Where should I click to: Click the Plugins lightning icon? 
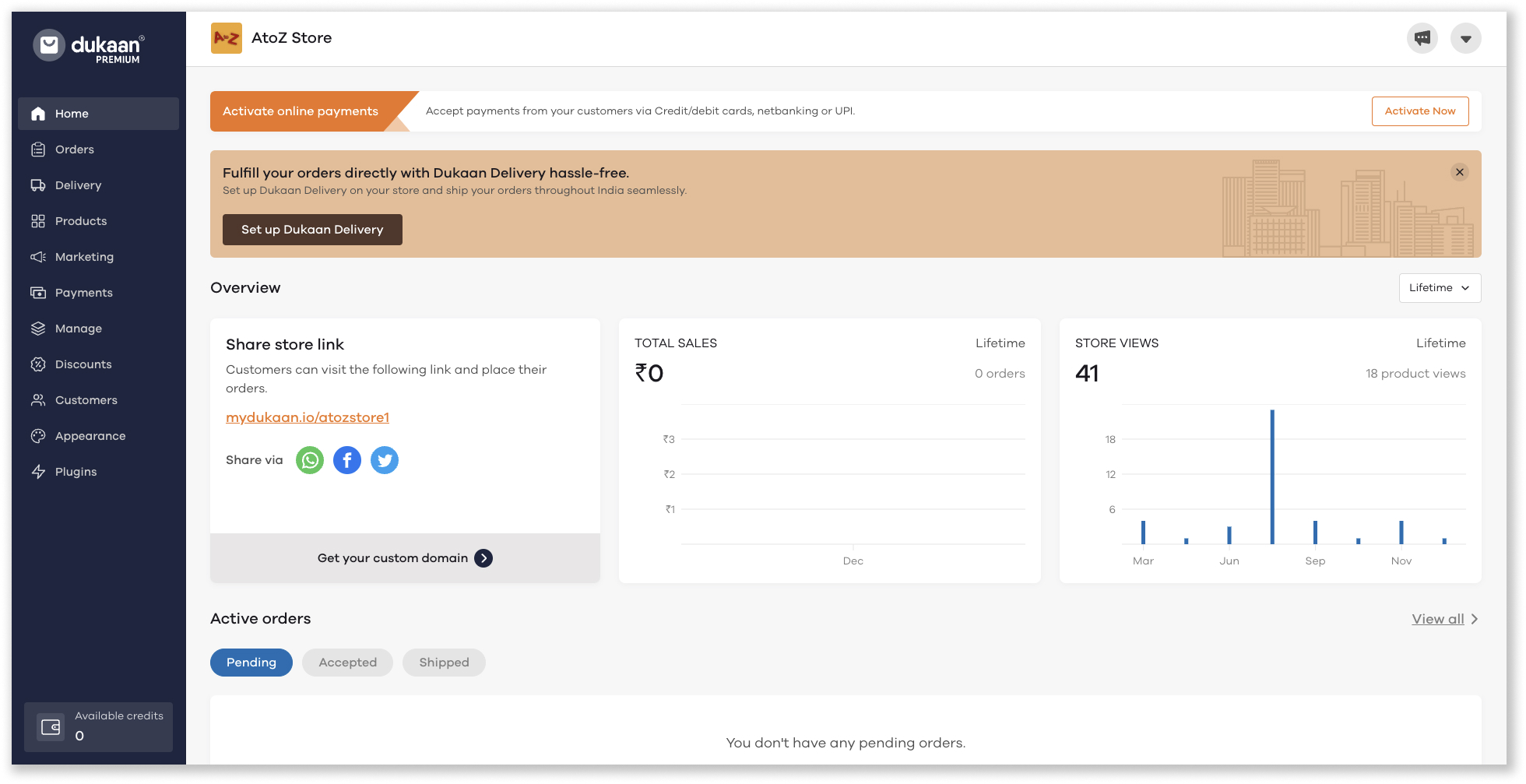(x=38, y=472)
